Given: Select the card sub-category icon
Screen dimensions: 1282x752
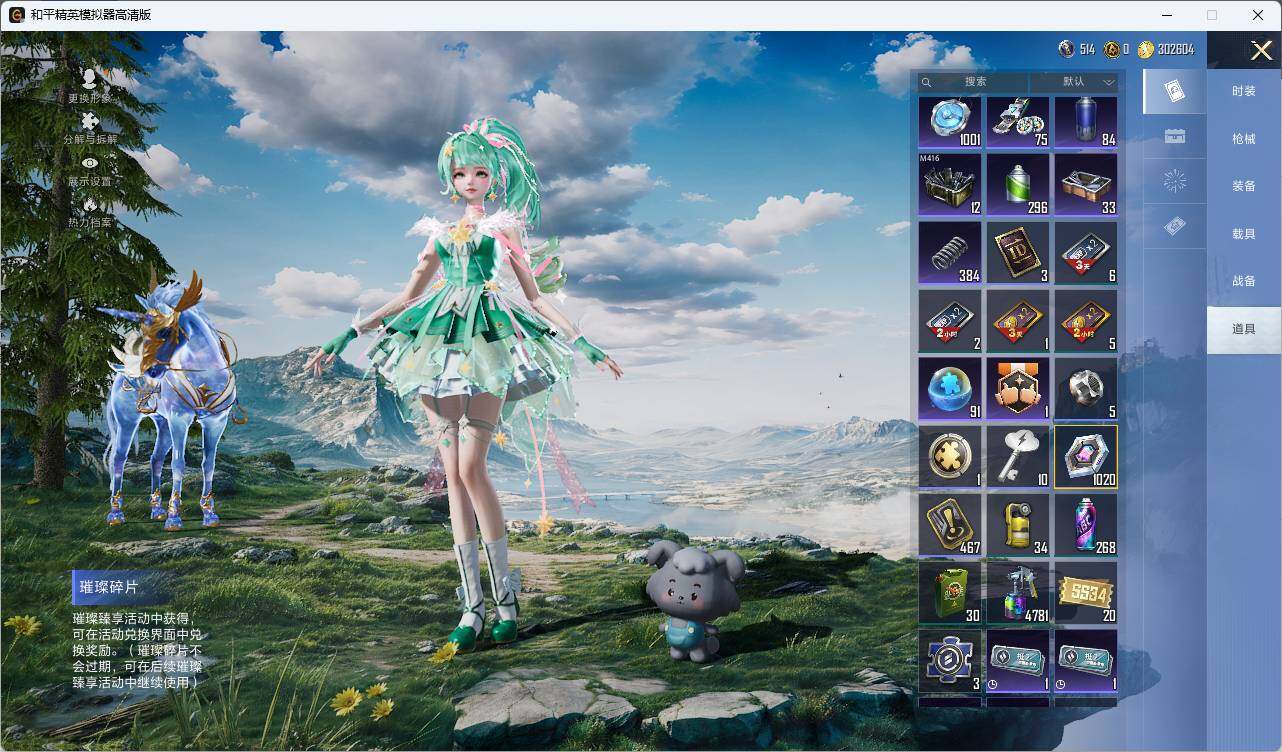Looking at the screenshot, I should tap(1175, 92).
